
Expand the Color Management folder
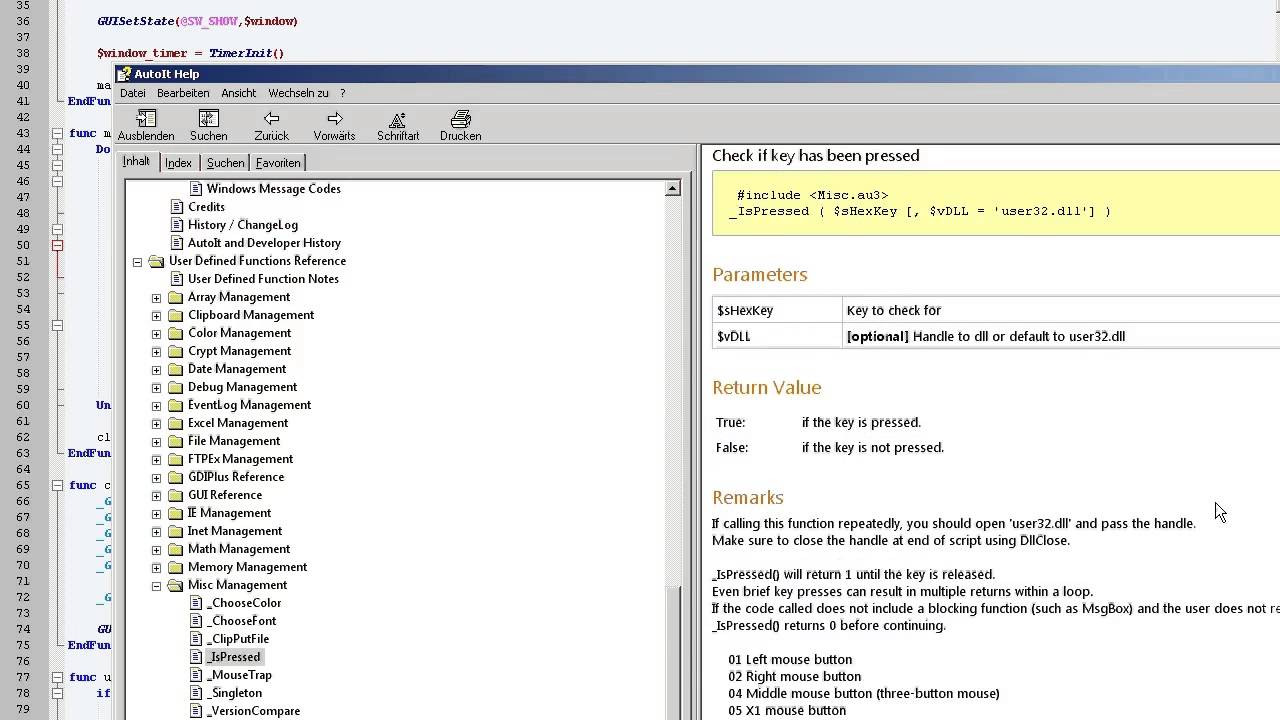[156, 333]
